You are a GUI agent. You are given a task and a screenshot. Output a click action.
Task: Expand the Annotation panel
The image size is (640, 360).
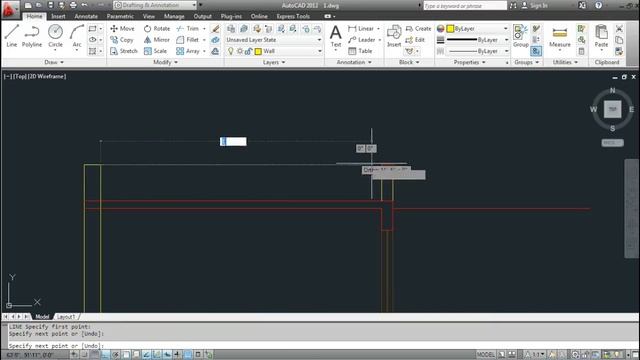click(354, 62)
